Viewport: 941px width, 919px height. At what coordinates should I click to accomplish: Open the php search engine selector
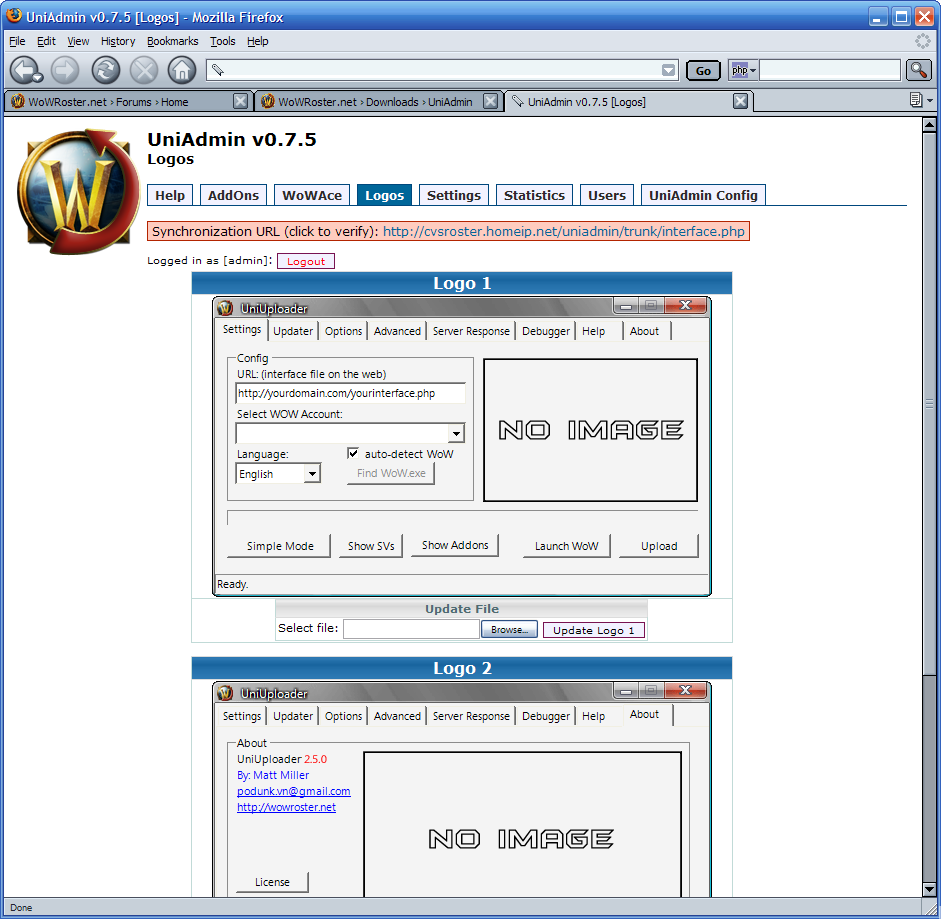click(x=744, y=70)
